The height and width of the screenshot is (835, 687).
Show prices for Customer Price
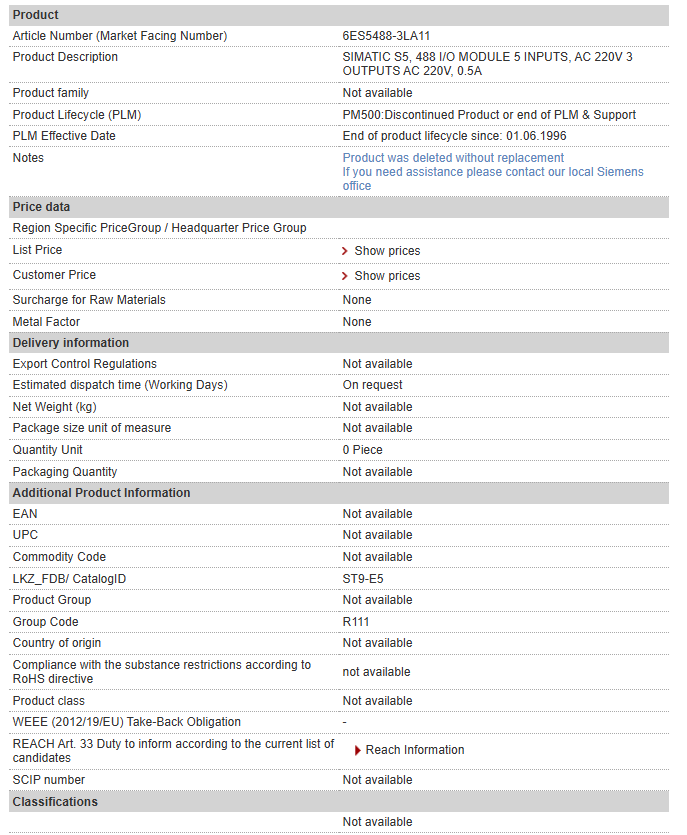[x=387, y=276]
